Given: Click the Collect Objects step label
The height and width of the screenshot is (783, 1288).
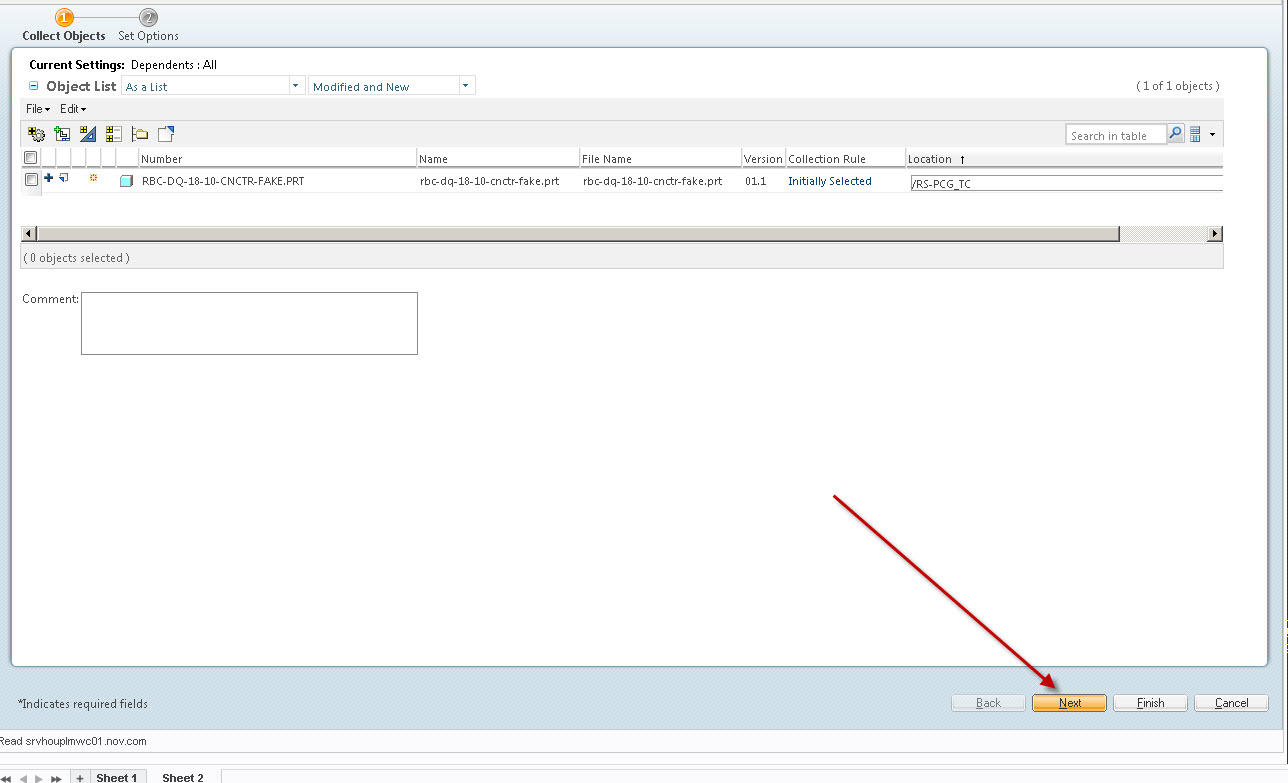Looking at the screenshot, I should pos(64,36).
